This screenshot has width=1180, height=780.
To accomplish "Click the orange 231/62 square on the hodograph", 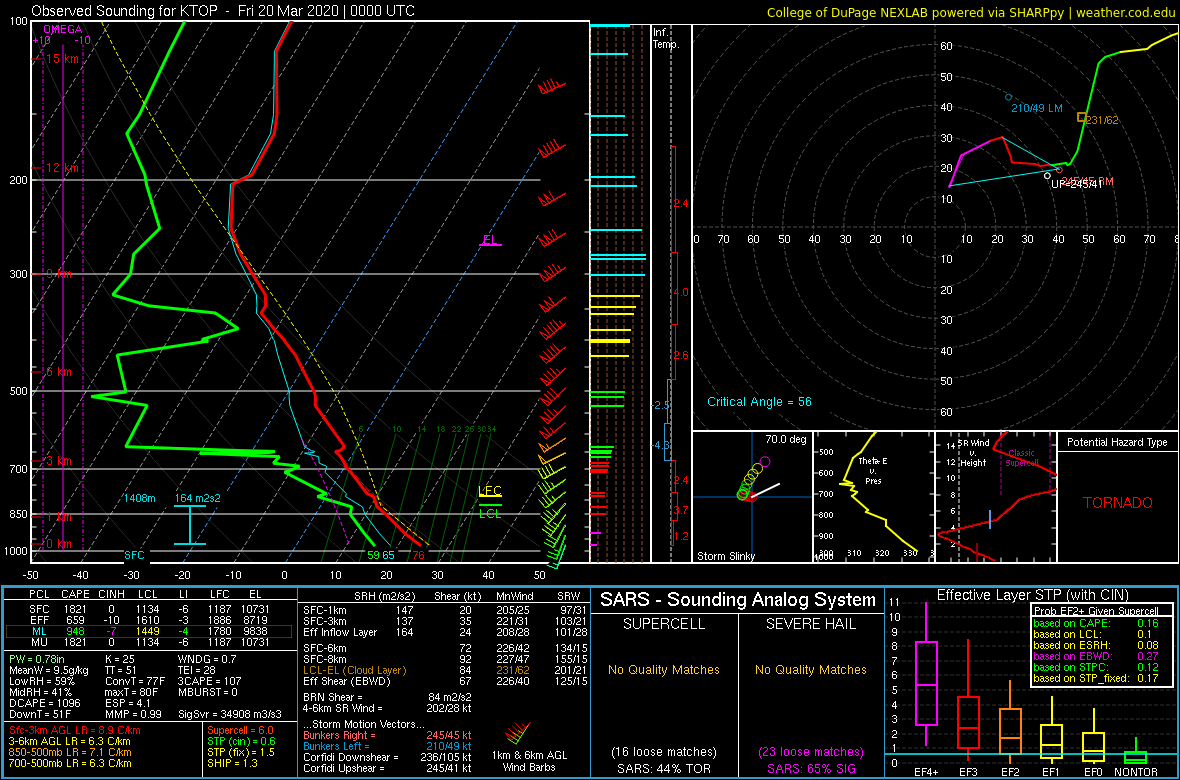I will point(1081,117).
